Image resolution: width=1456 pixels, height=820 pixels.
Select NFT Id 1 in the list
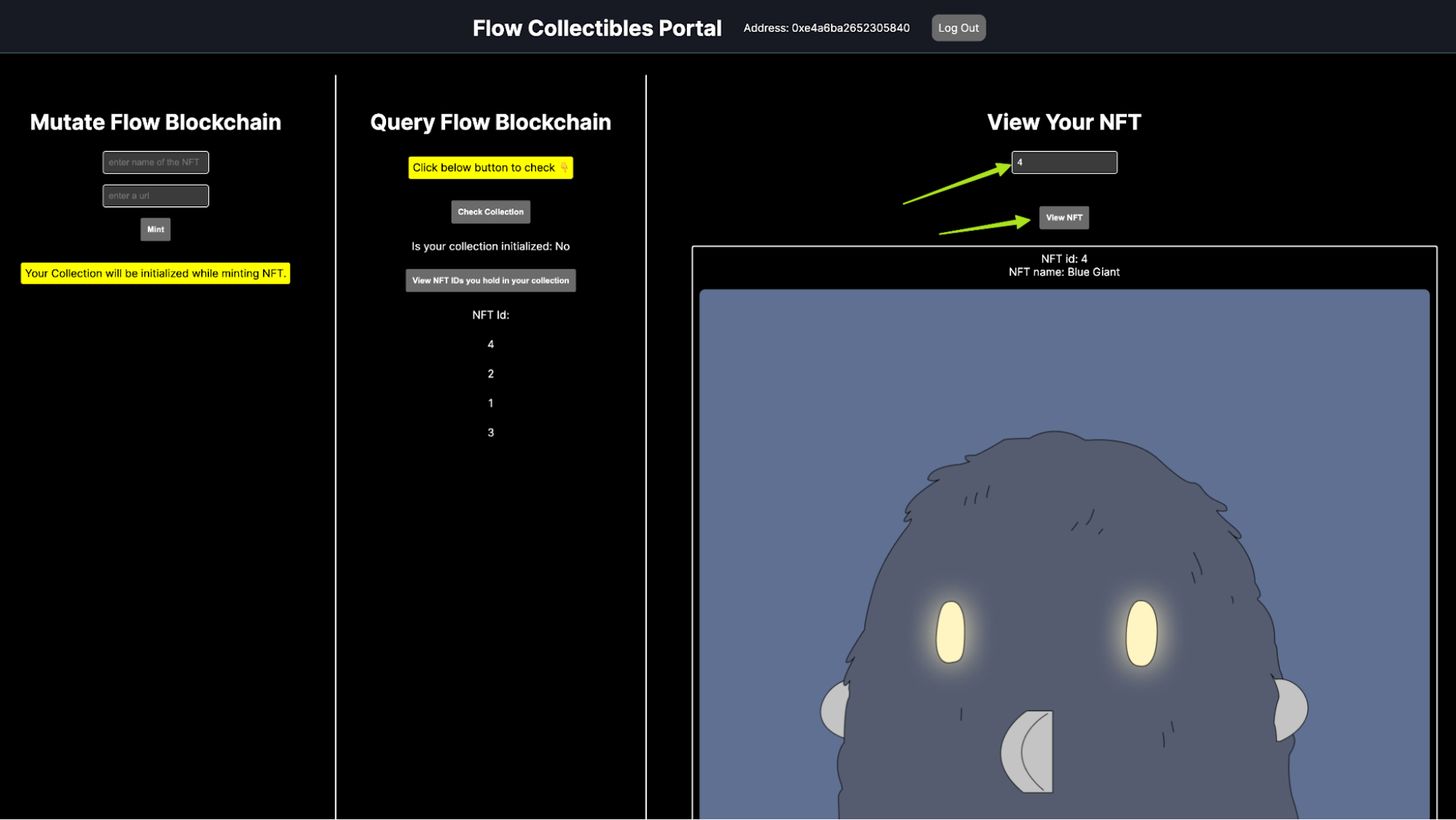(x=491, y=403)
